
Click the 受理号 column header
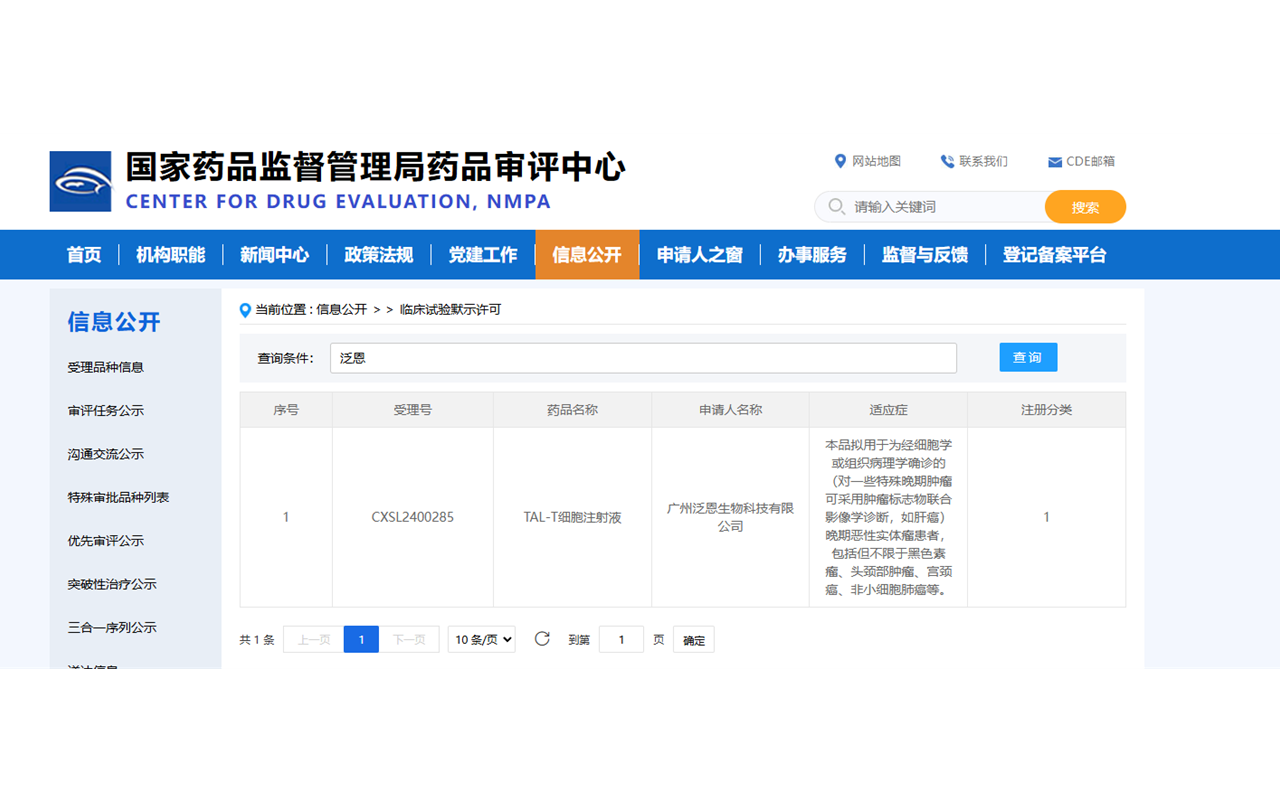click(x=413, y=410)
